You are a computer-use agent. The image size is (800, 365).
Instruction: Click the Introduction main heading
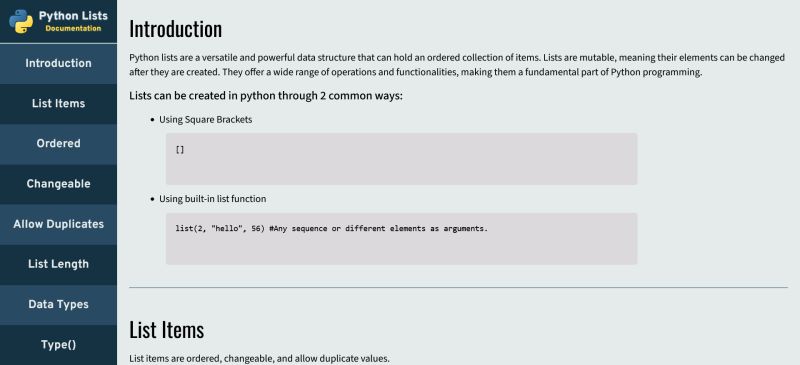176,29
